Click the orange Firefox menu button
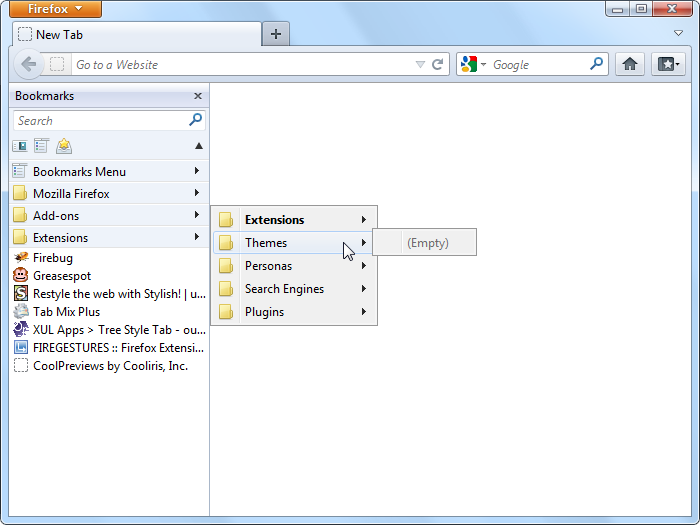Image resolution: width=700 pixels, height=525 pixels. tap(55, 9)
